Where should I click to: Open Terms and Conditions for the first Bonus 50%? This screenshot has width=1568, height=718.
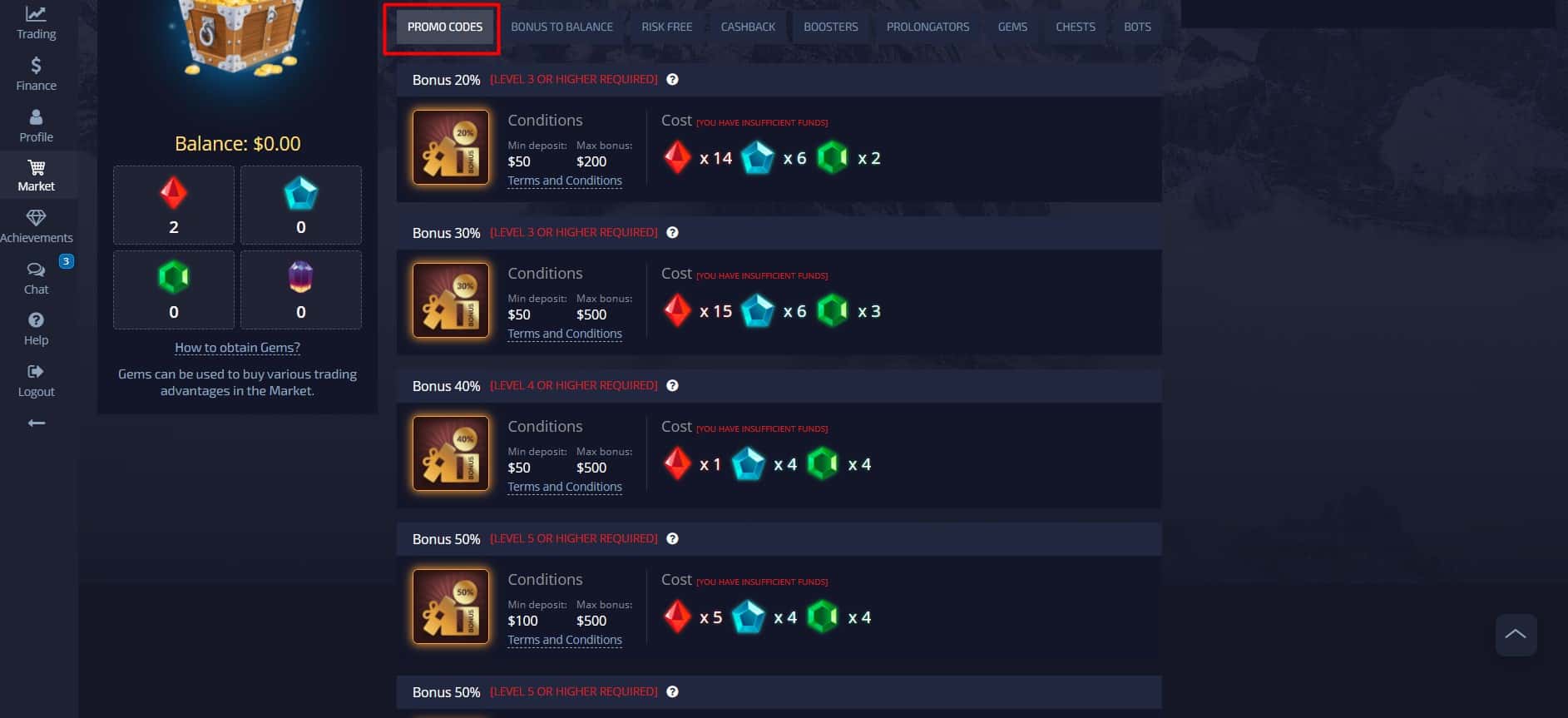click(565, 640)
